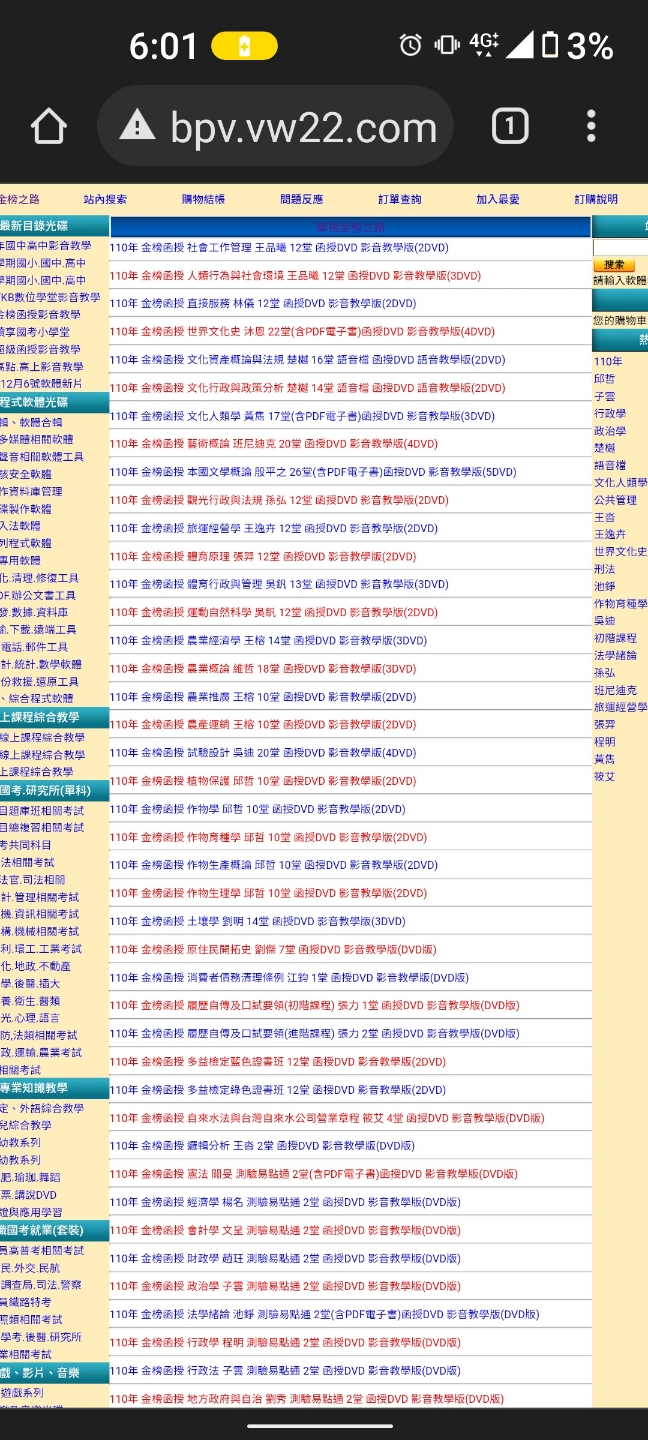Screen dimensions: 648x1440
Task: Open the 訂購說明 nav item
Action: pos(596,200)
